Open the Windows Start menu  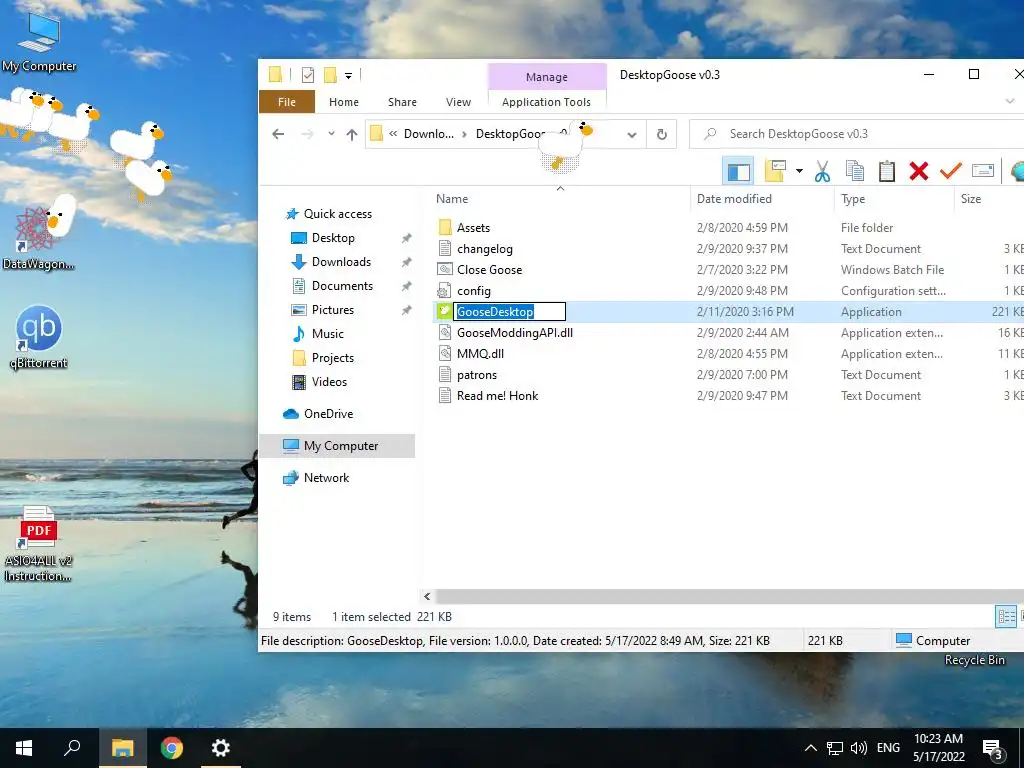point(24,748)
